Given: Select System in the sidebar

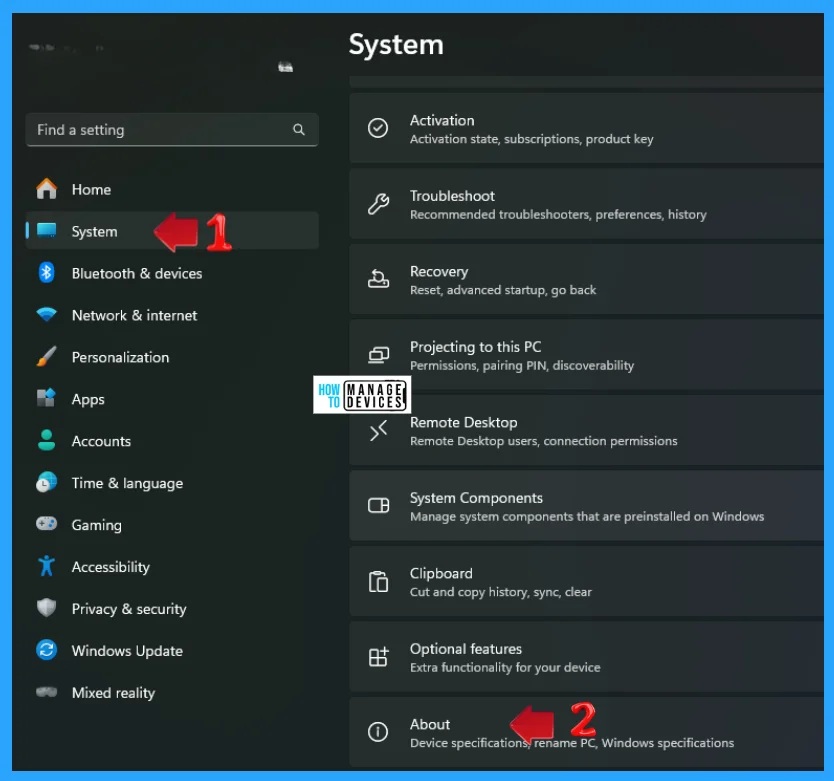Looking at the screenshot, I should click(x=172, y=231).
